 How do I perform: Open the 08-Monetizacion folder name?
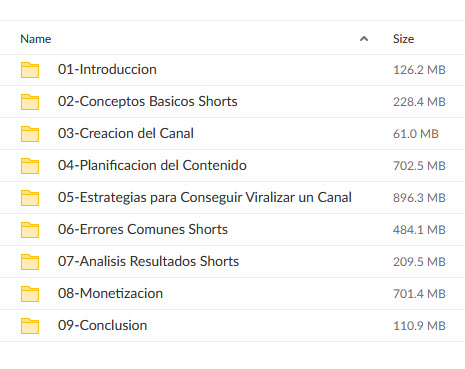110,293
